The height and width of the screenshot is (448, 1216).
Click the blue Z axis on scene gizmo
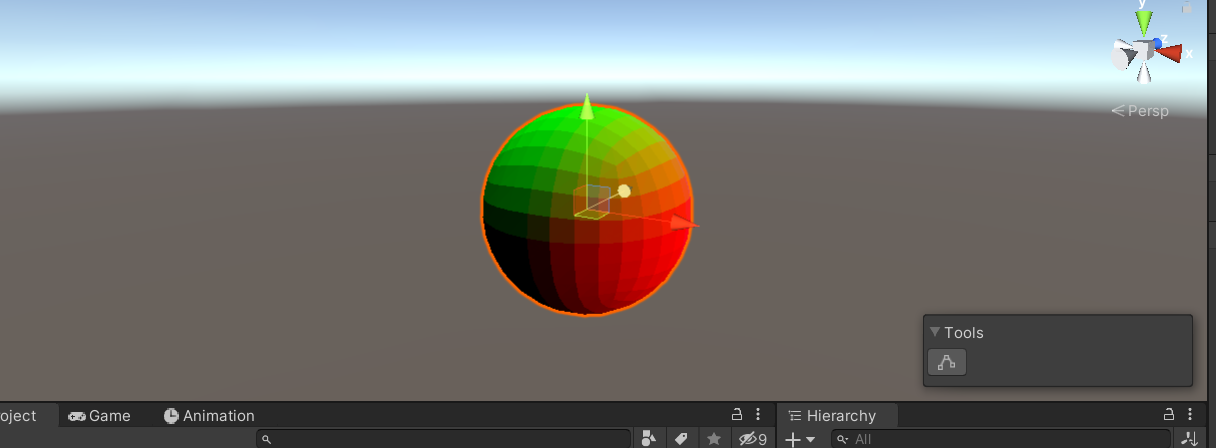click(1157, 43)
